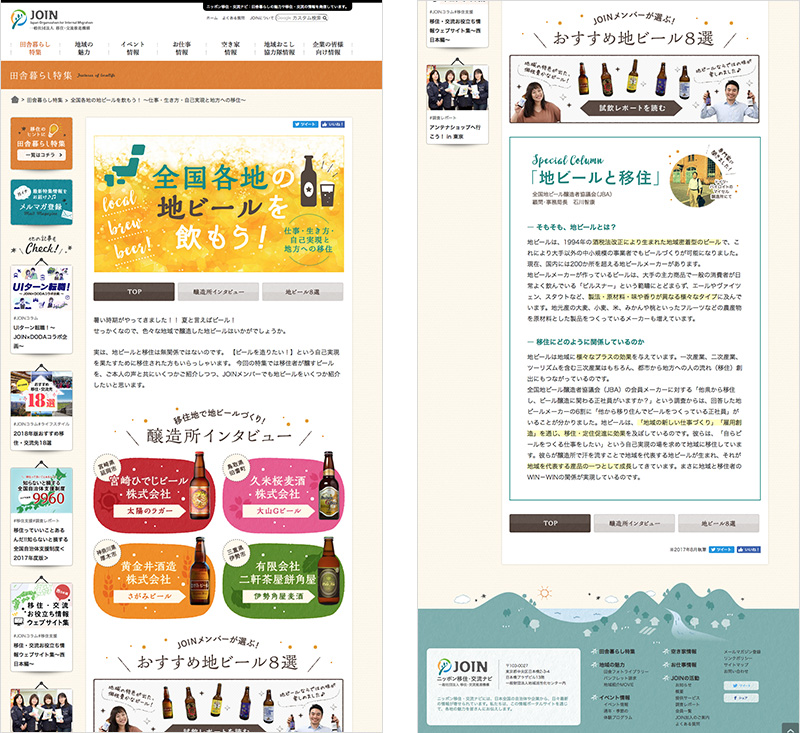Click the JOIN logo in the page header

(x=42, y=18)
